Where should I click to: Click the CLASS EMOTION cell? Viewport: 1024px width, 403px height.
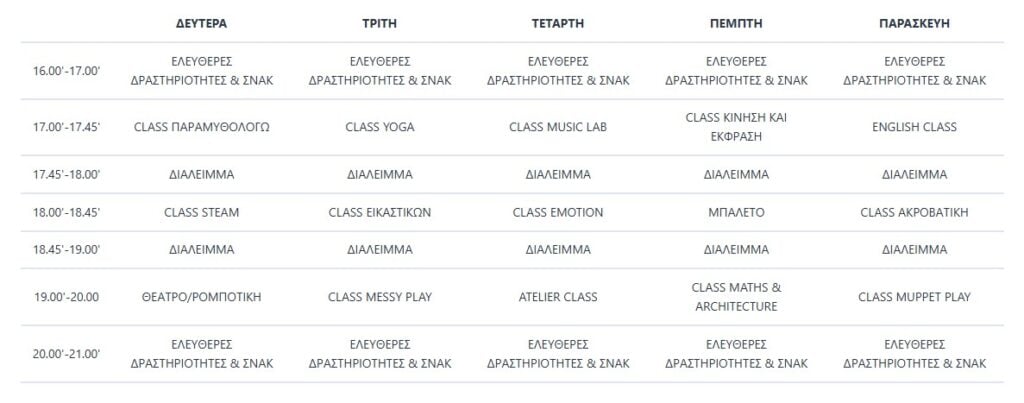[x=557, y=212]
